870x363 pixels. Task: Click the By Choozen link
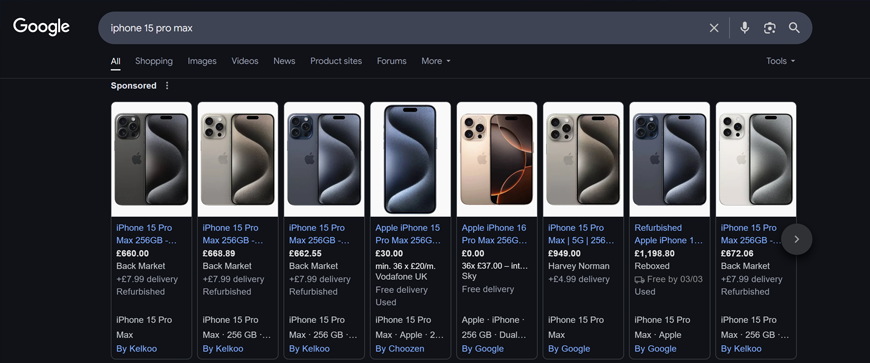(399, 349)
